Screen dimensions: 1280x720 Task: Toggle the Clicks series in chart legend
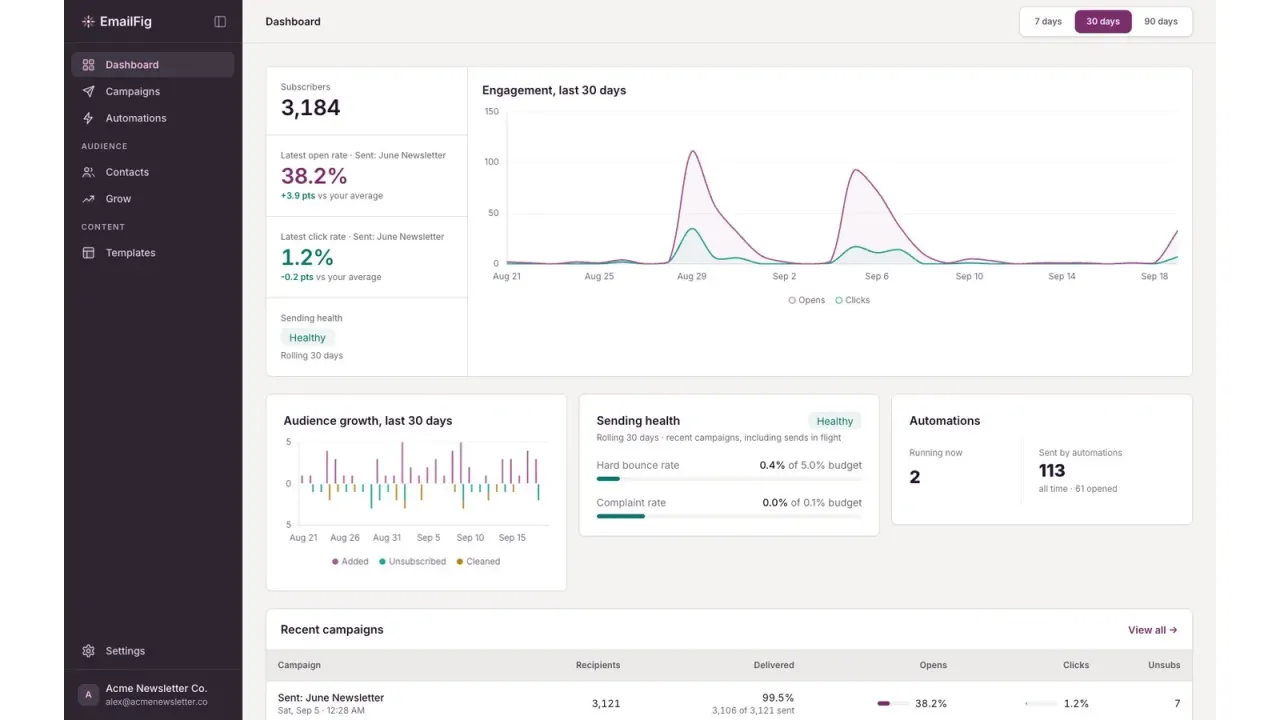click(x=853, y=300)
